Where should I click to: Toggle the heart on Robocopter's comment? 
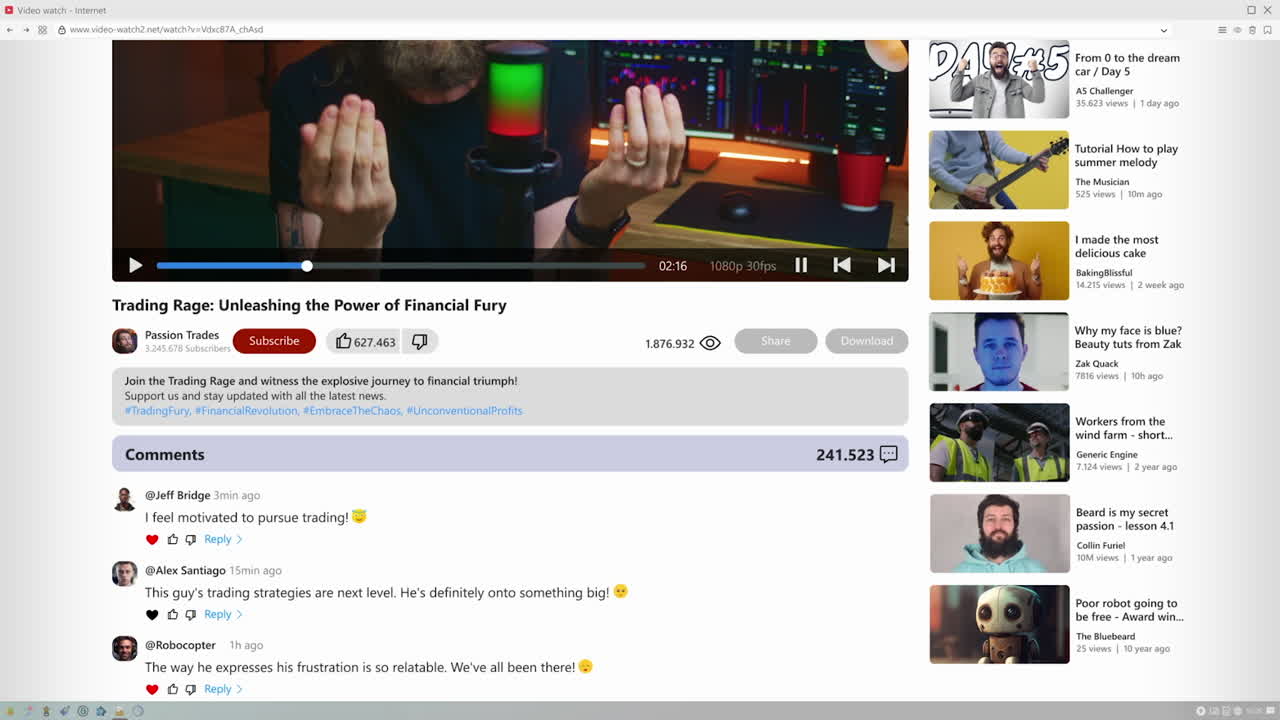pyautogui.click(x=152, y=690)
